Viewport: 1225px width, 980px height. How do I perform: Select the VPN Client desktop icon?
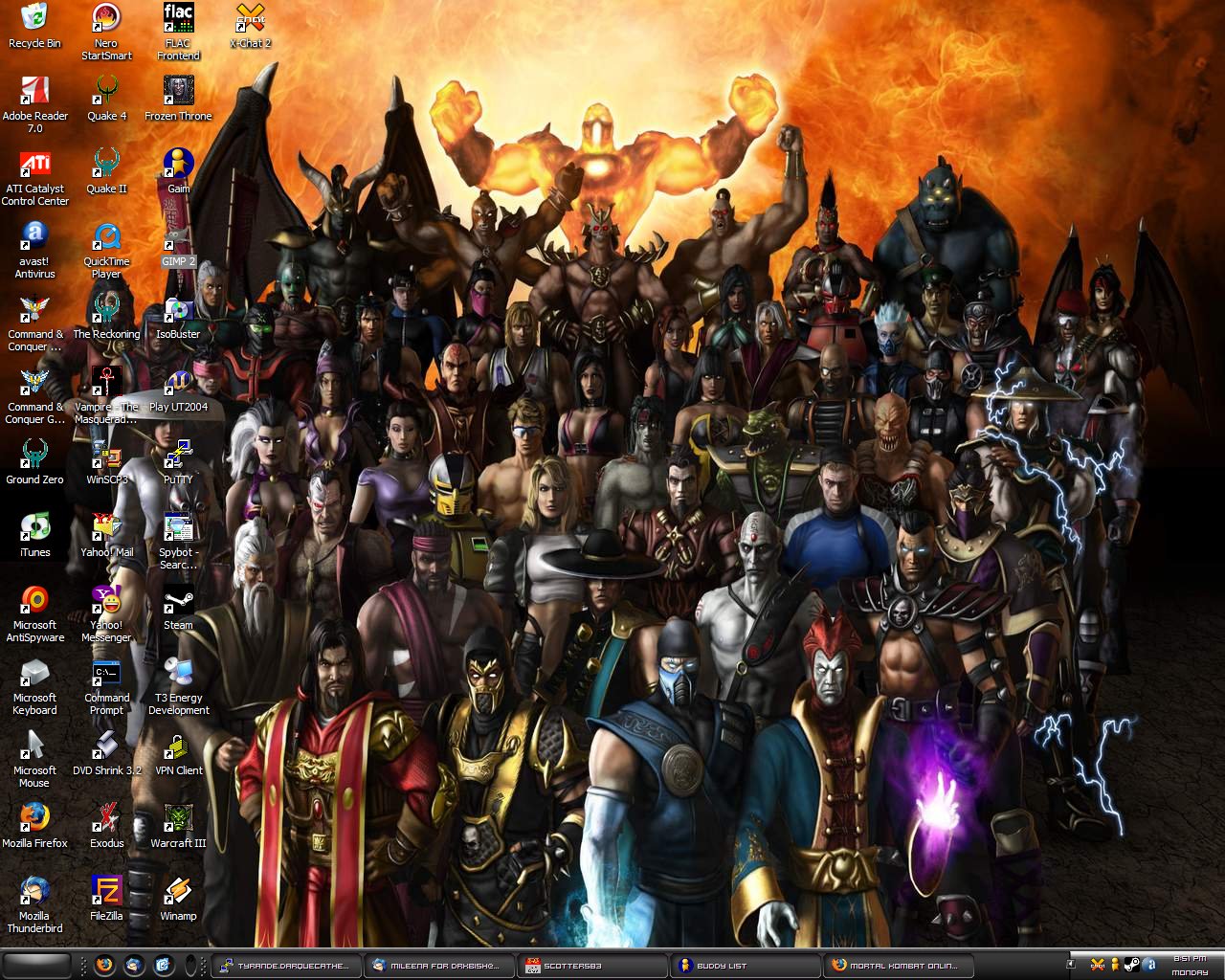pyautogui.click(x=178, y=753)
